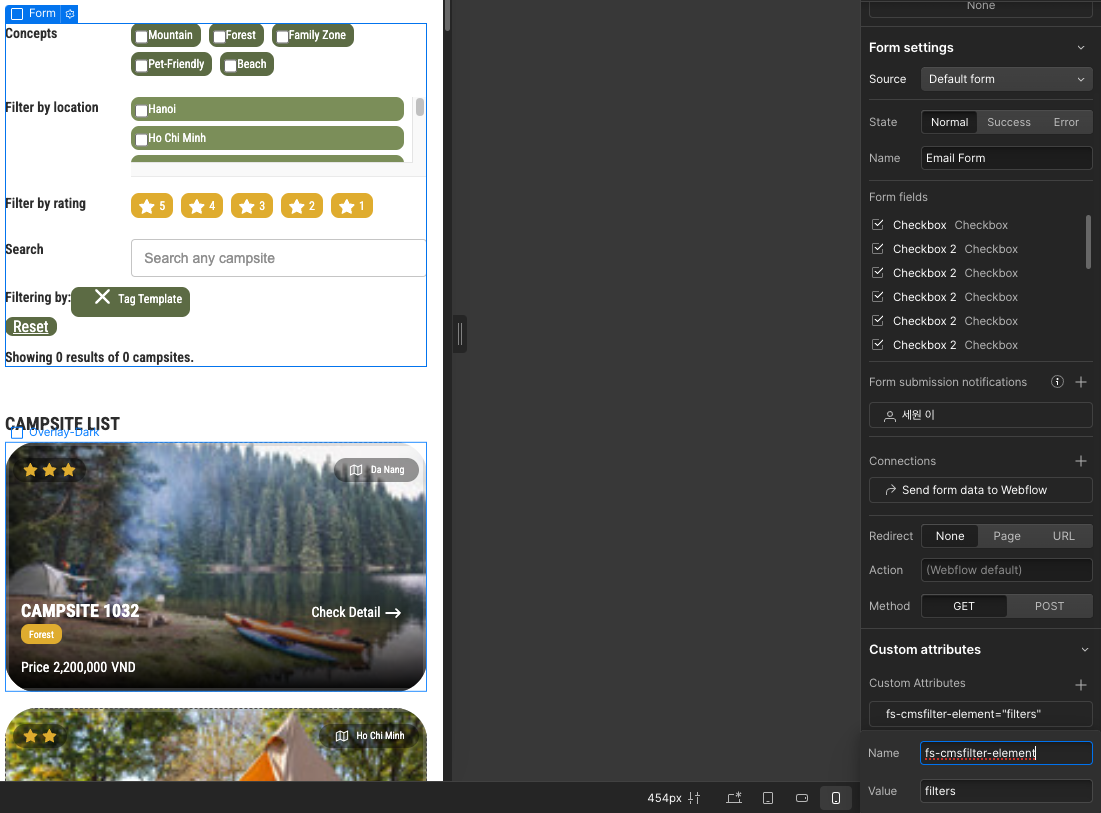Toggle the Beach concept checkbox
The height and width of the screenshot is (813, 1101).
[x=230, y=65]
